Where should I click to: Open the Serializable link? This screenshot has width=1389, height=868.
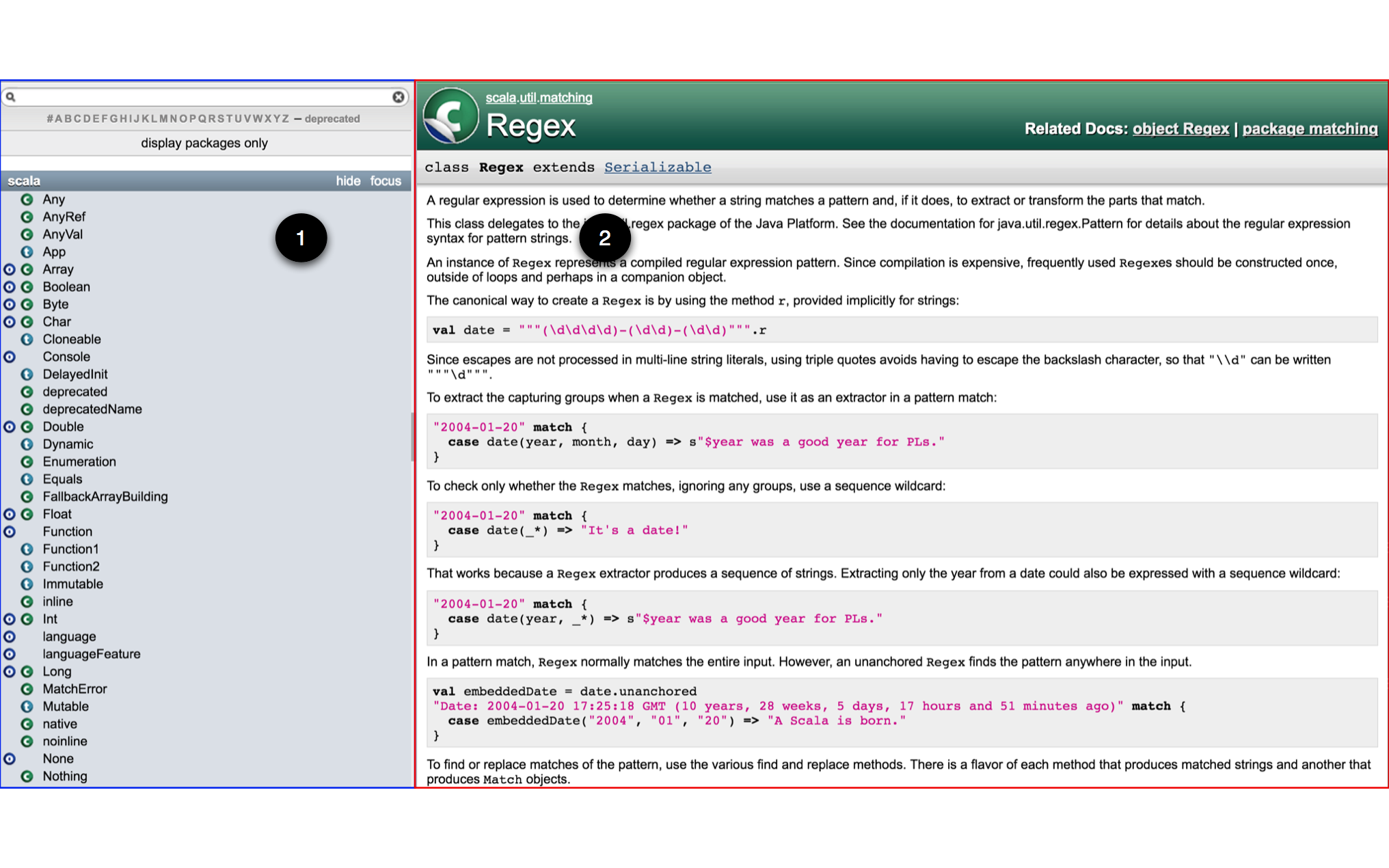pos(658,167)
